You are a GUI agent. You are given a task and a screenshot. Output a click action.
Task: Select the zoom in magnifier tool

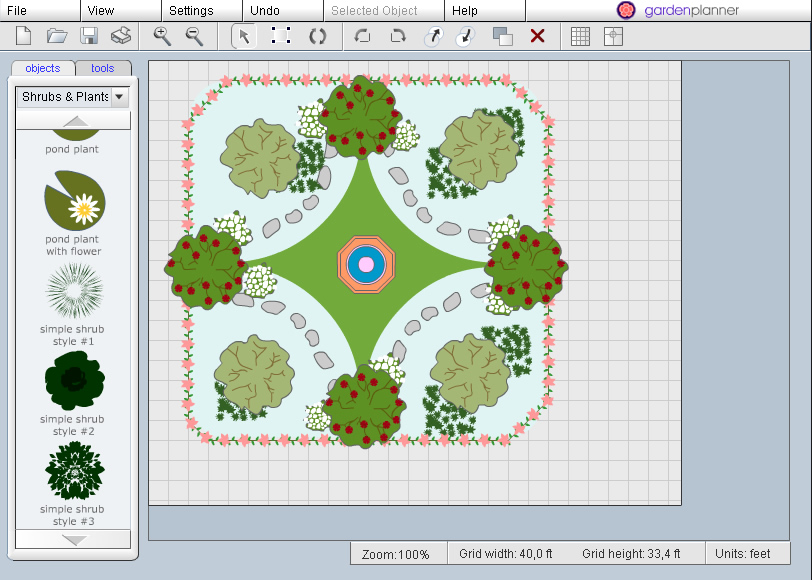[x=161, y=36]
